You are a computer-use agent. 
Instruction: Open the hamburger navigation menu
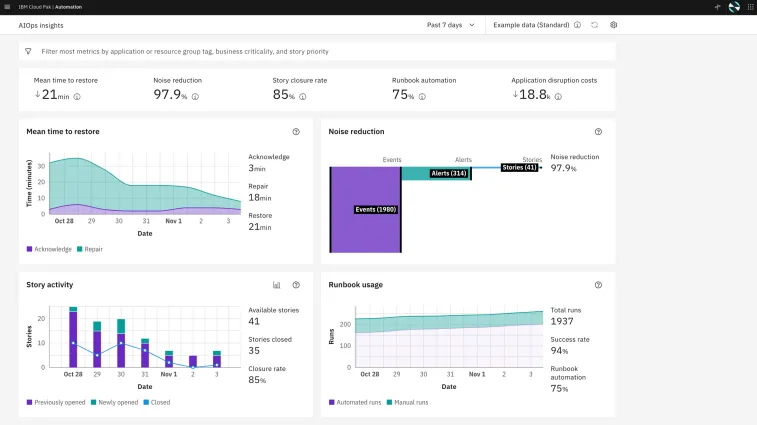click(8, 7)
